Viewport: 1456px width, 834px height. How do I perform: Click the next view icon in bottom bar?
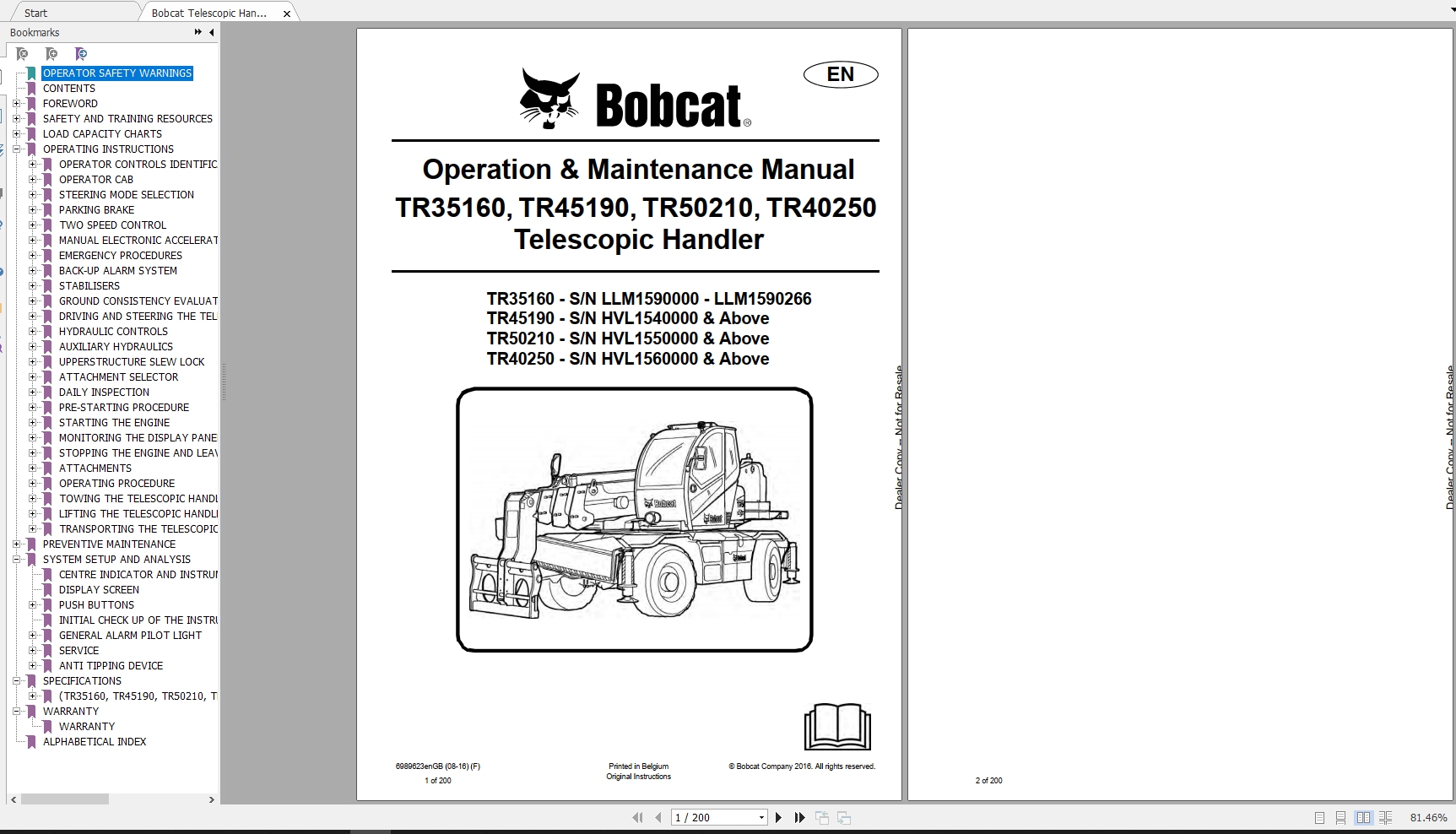tap(844, 817)
